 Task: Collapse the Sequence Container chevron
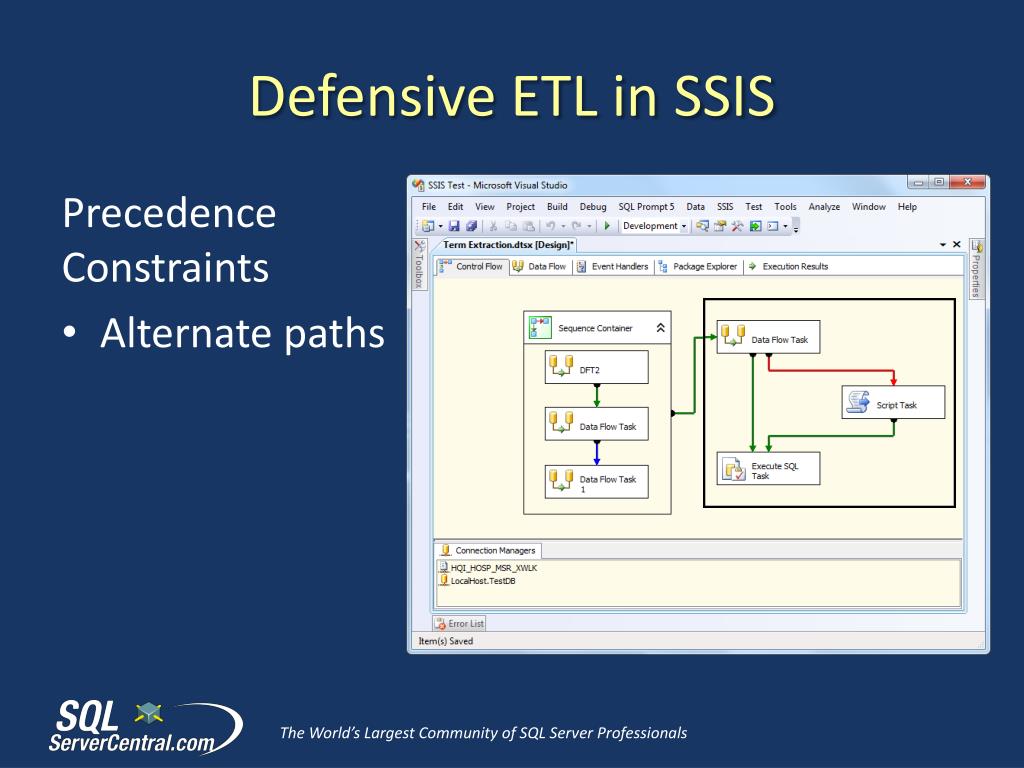pyautogui.click(x=660, y=328)
